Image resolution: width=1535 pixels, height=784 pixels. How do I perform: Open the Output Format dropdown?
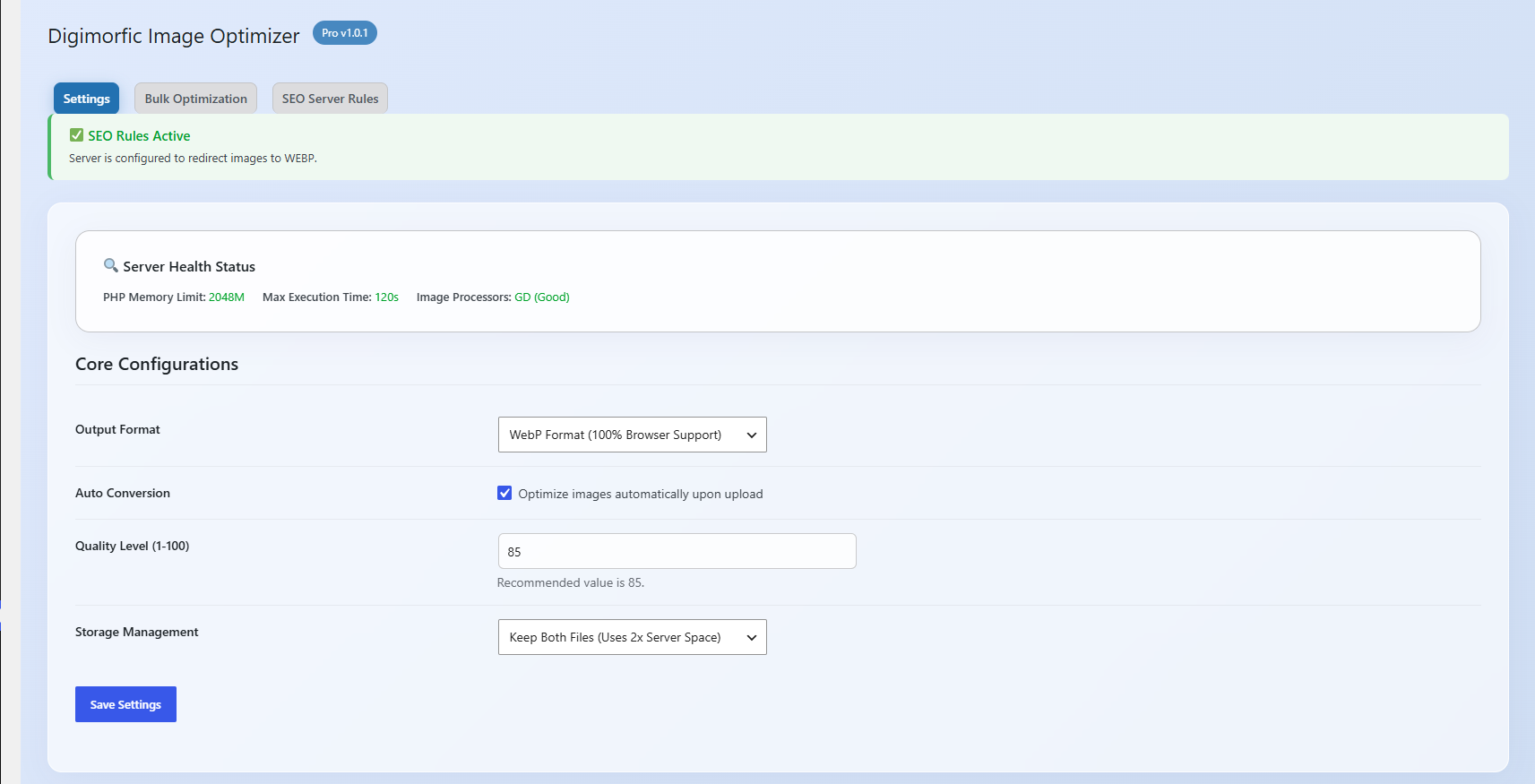(x=632, y=435)
